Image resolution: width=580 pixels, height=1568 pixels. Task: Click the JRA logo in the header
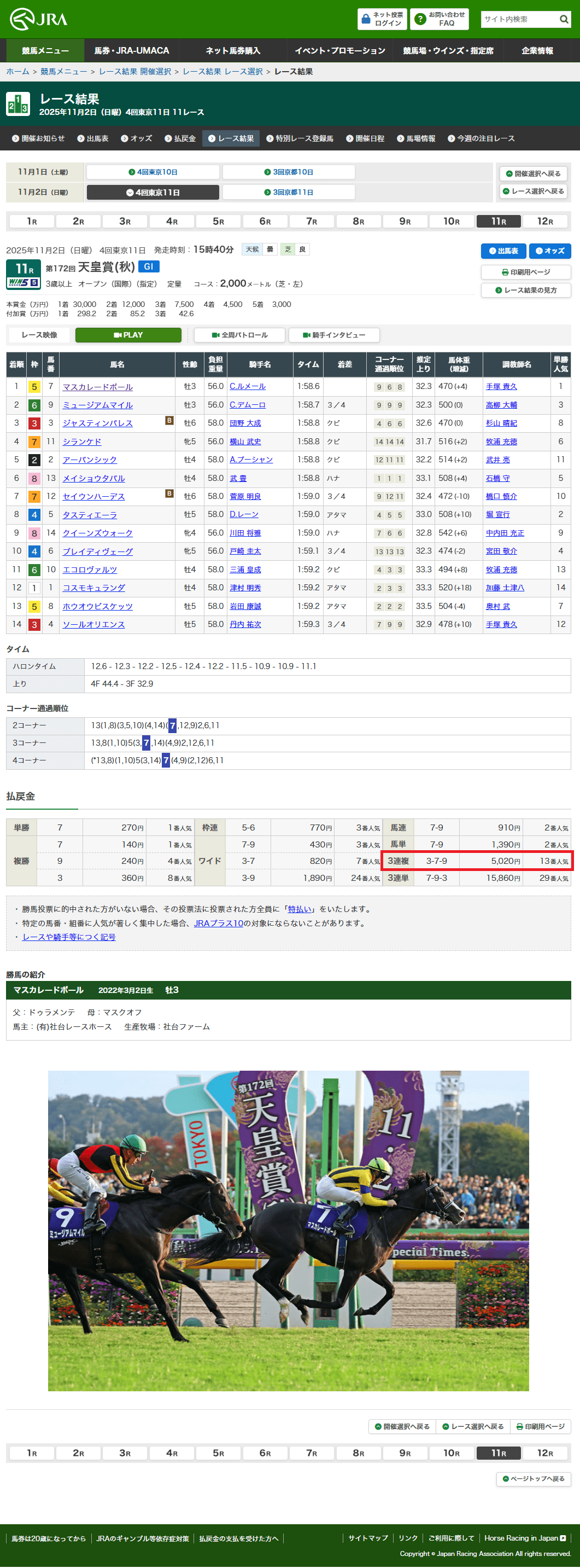[38, 19]
